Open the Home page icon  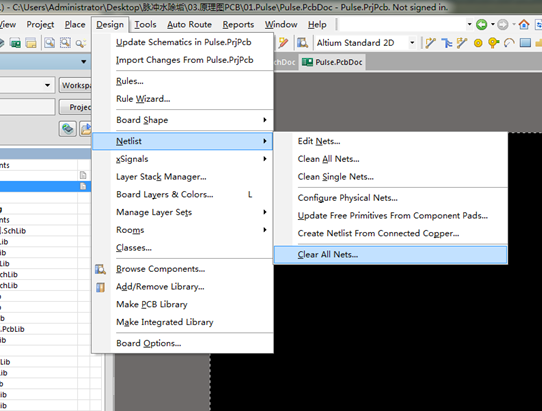pyautogui.click(x=524, y=25)
